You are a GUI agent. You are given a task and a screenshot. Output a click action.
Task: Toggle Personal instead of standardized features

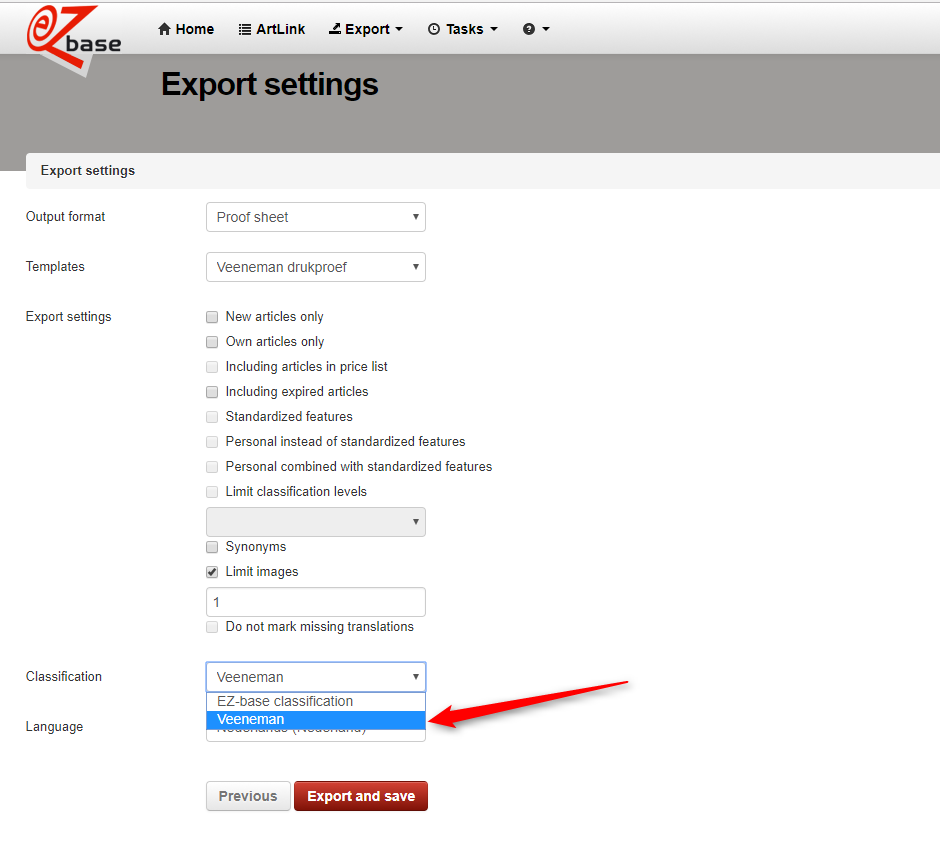coord(212,442)
